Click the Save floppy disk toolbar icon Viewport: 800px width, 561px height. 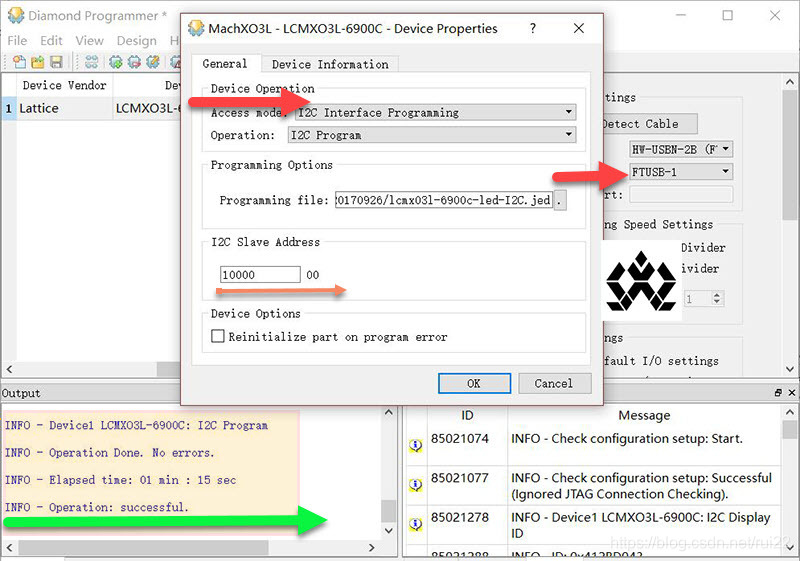pos(56,62)
